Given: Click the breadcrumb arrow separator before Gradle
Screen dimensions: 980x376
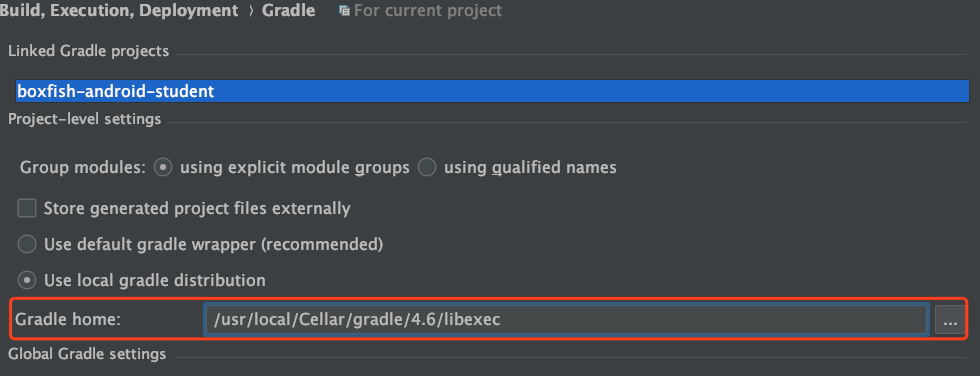Looking at the screenshot, I should pos(251,11).
